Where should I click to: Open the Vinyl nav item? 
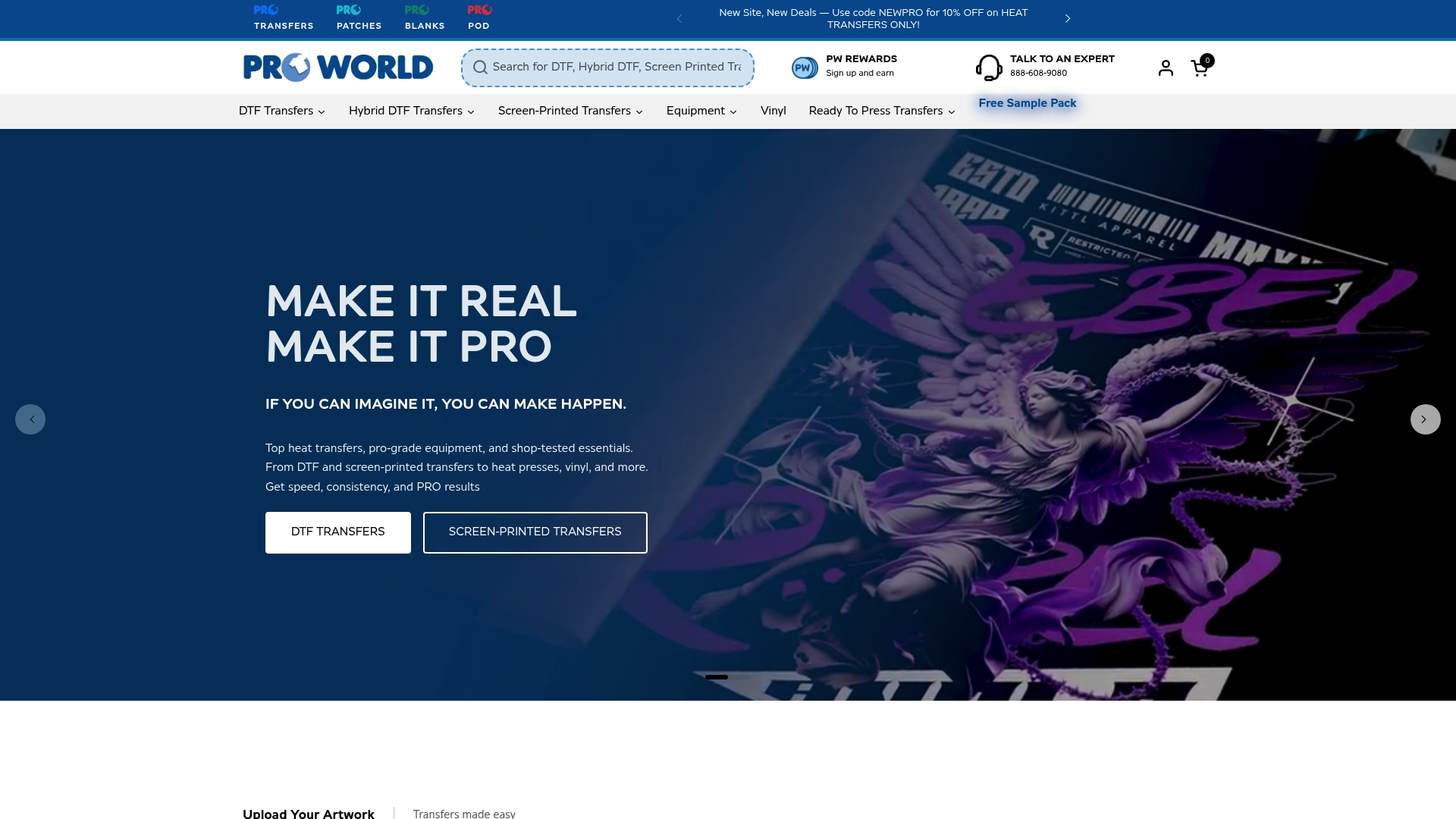pos(773,111)
